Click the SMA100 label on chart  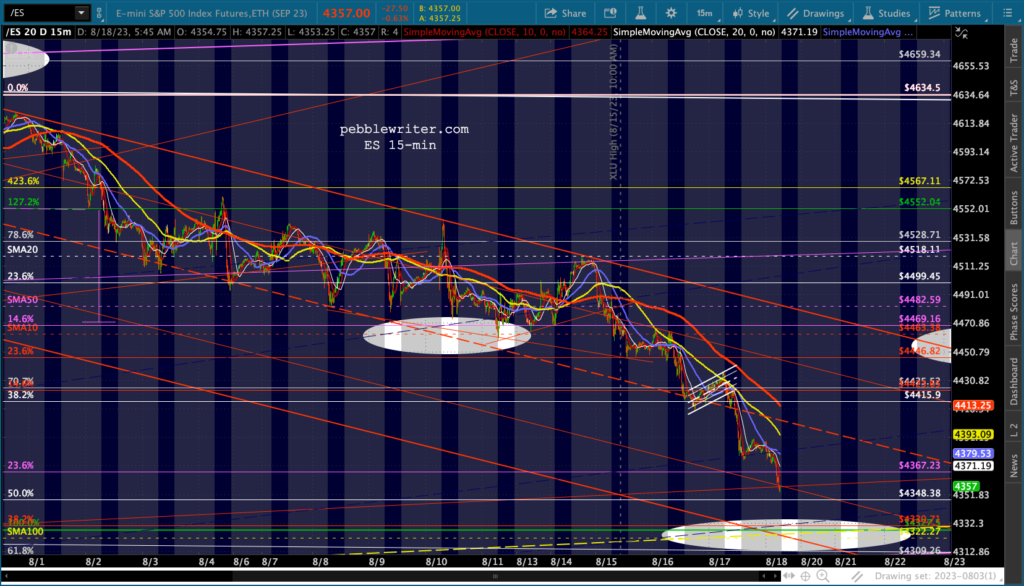tap(25, 532)
